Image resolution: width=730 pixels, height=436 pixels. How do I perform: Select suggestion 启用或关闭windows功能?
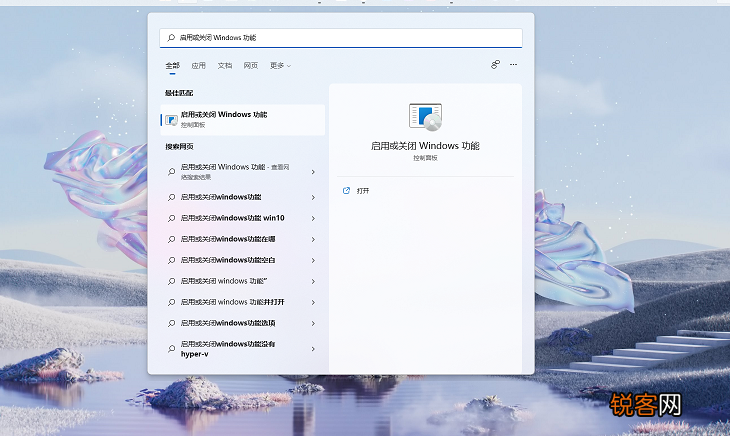coord(243,197)
